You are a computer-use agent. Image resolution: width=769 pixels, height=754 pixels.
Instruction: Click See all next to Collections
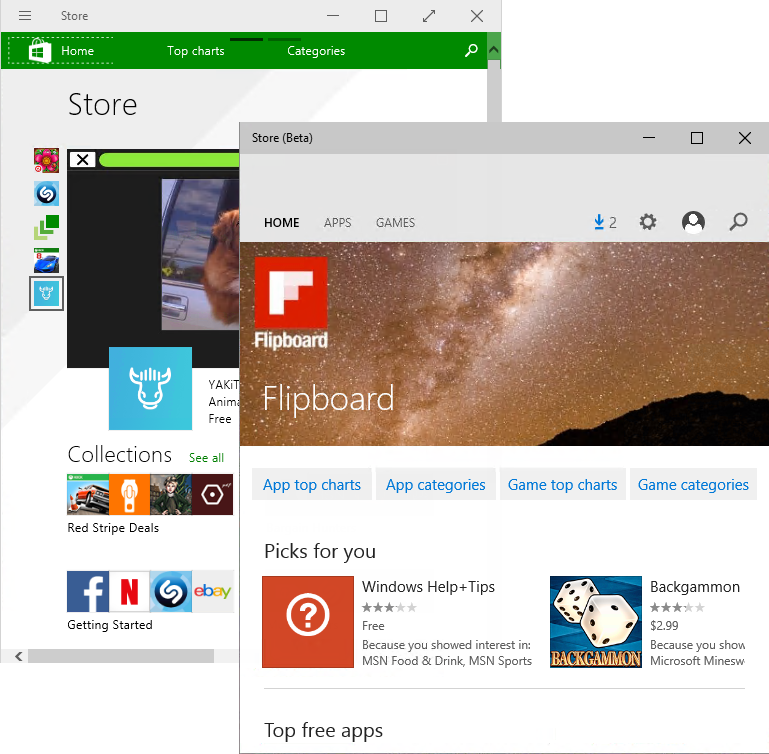pos(206,458)
